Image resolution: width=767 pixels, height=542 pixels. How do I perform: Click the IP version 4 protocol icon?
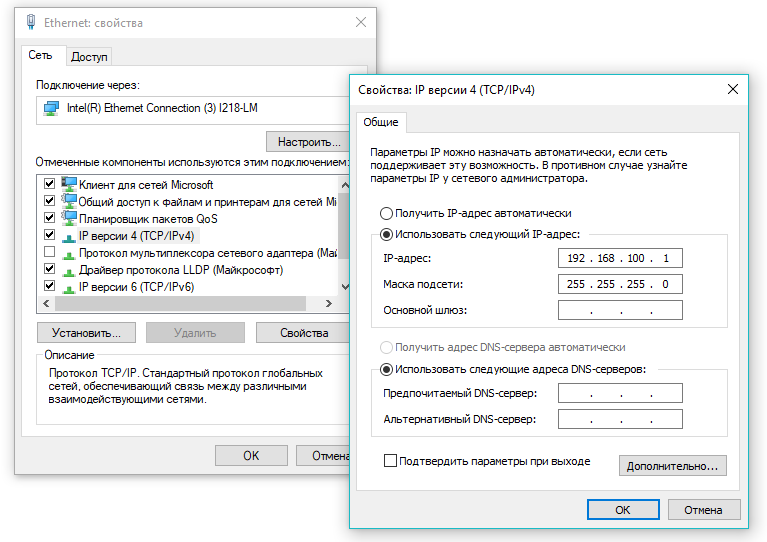pos(69,236)
